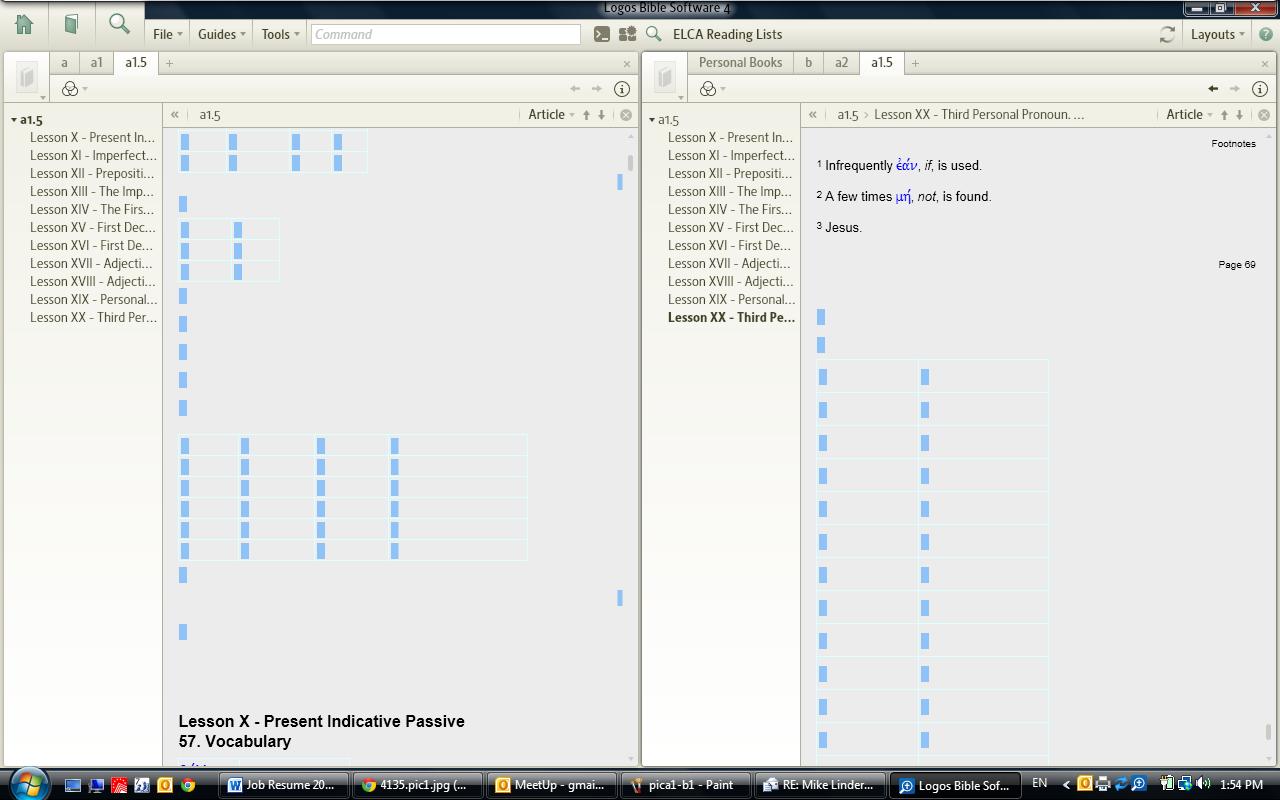1280x800 pixels.
Task: Switch to tab 'a' in left panel
Action: point(64,63)
